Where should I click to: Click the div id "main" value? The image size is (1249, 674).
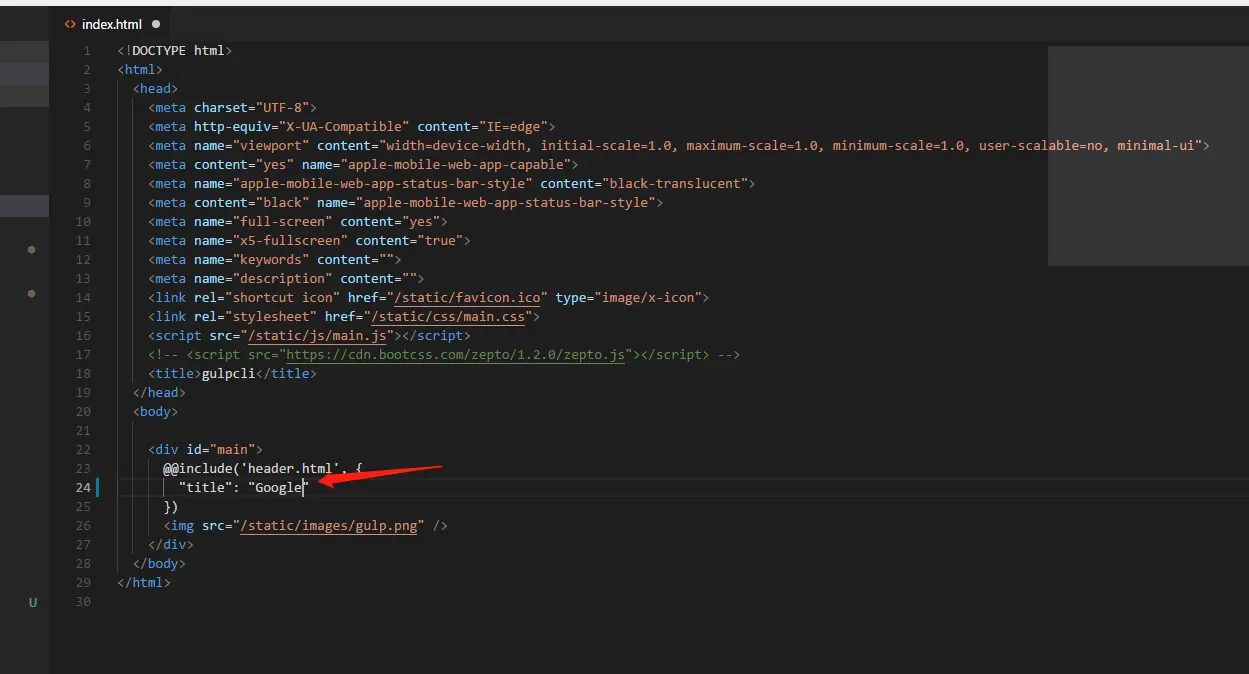(x=233, y=449)
